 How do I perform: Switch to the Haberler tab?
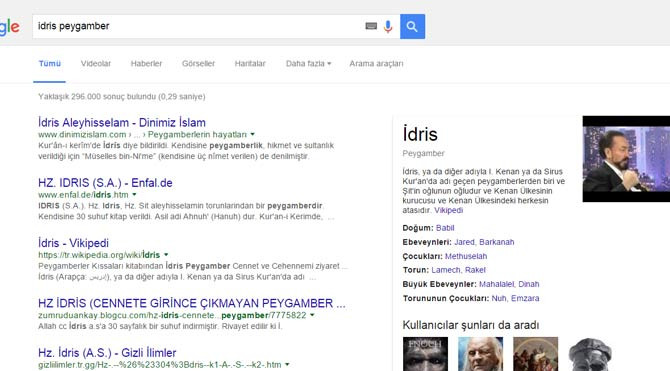point(146,63)
